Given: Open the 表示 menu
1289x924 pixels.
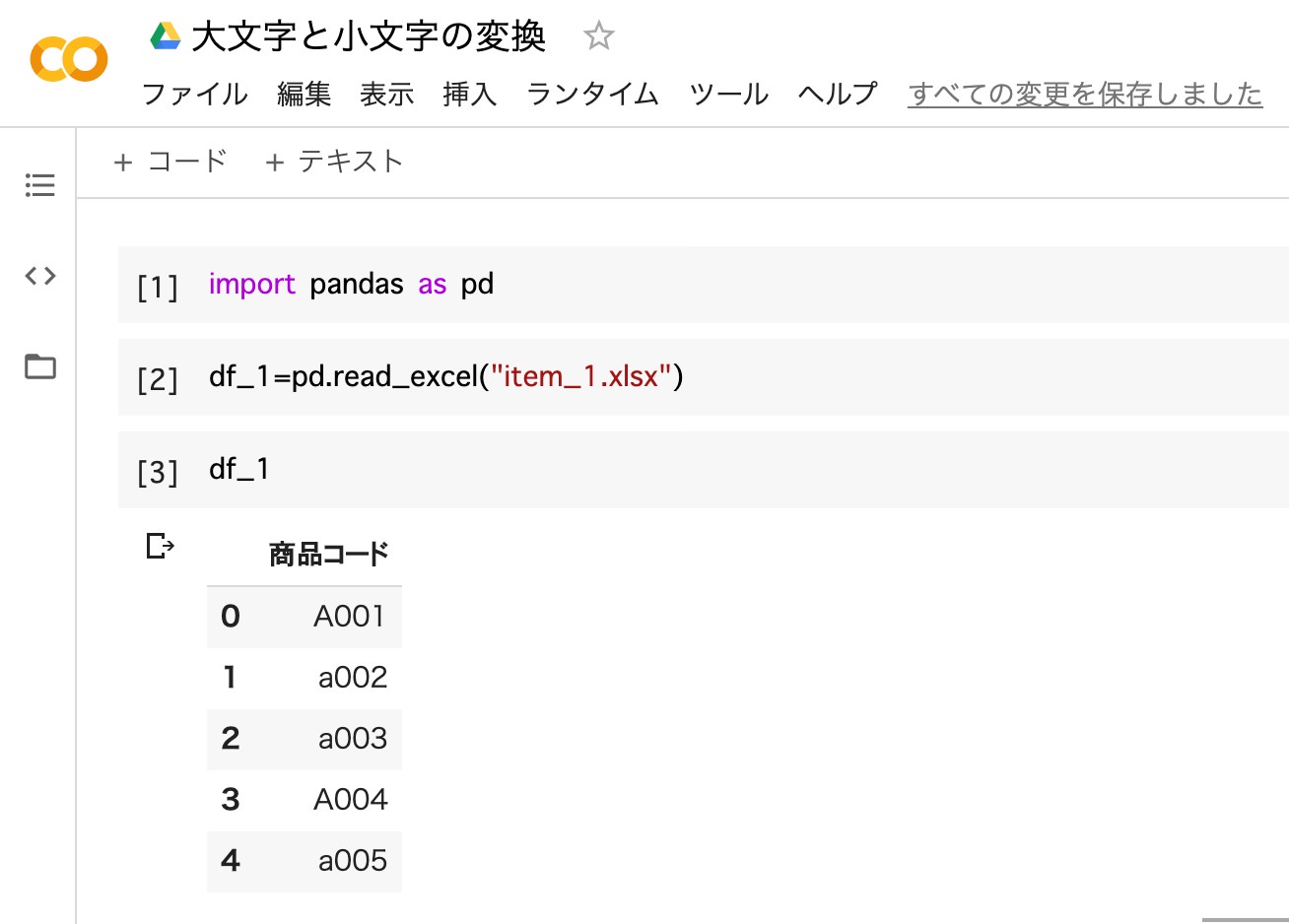Looking at the screenshot, I should point(386,95).
